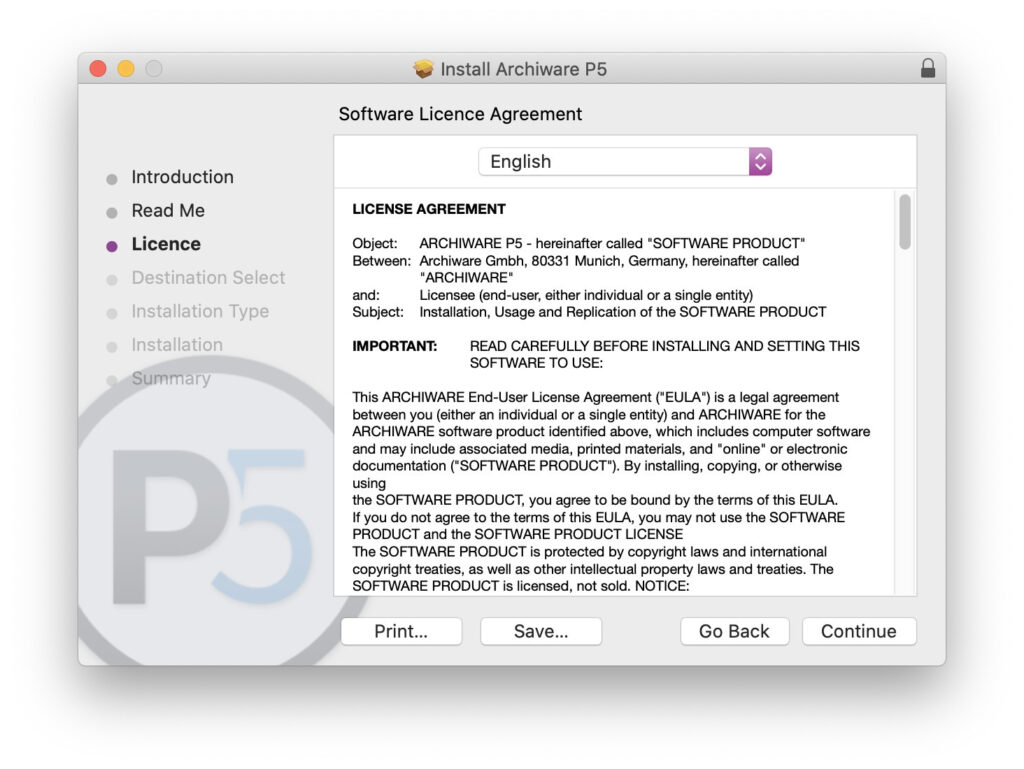Click the purple chevron arrows of the language selector
The height and width of the screenshot is (769, 1024).
point(760,162)
